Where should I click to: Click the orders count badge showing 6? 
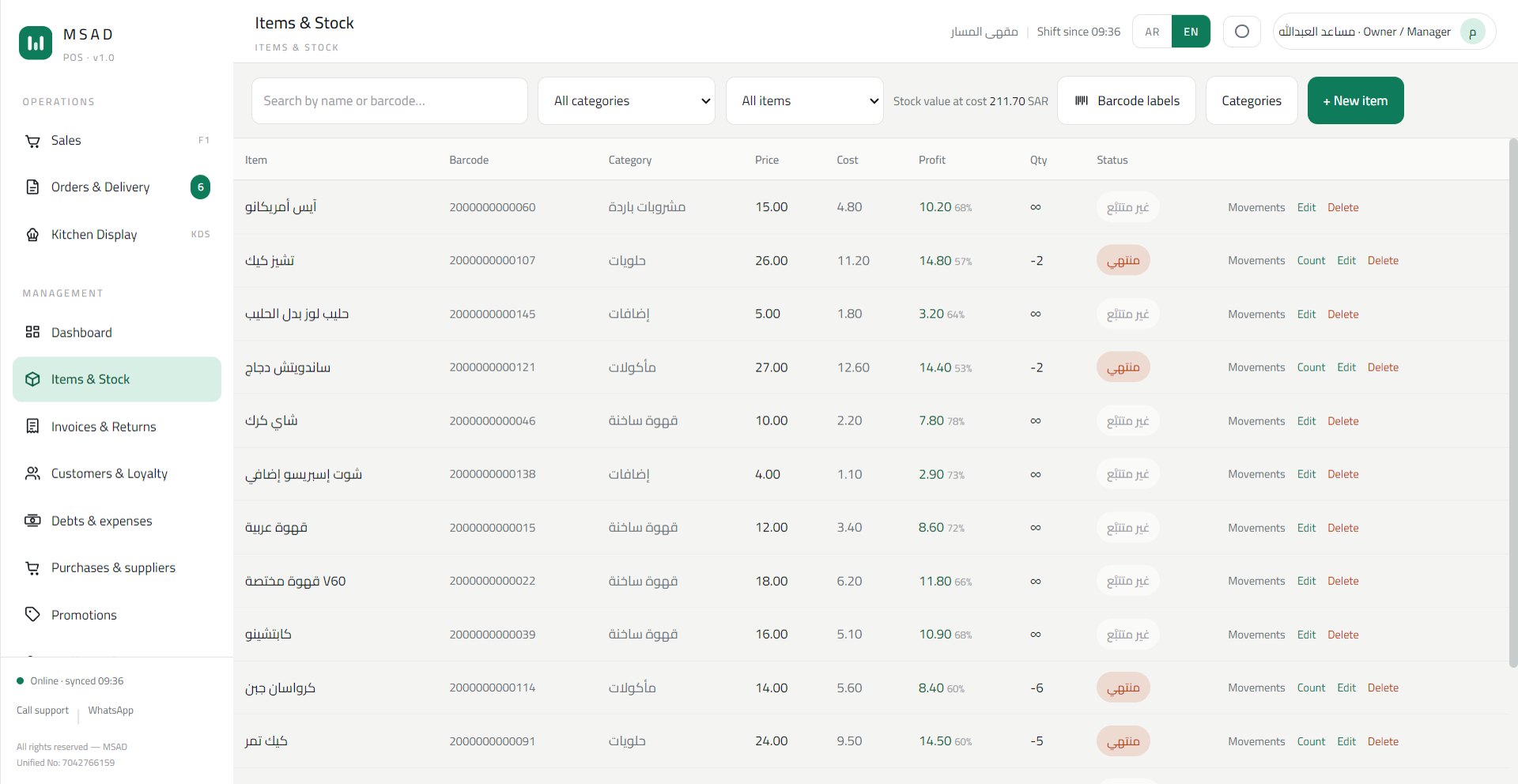click(201, 187)
